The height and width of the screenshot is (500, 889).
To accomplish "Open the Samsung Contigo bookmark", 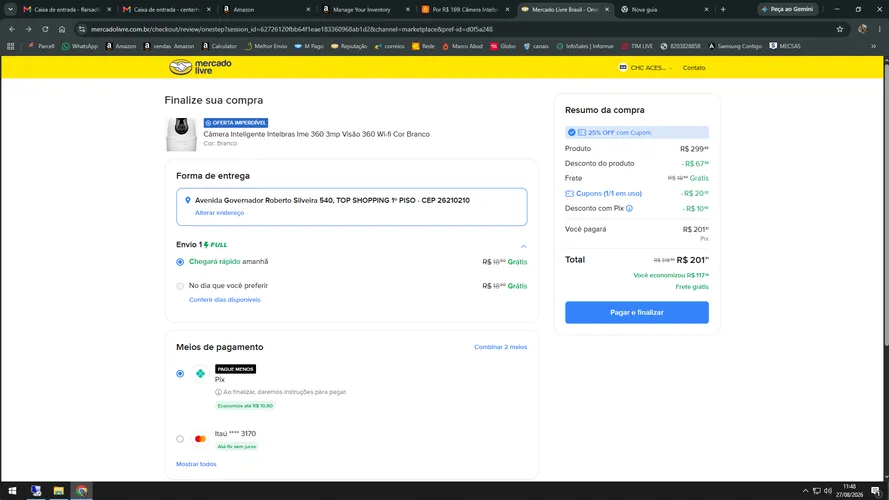I will click(x=735, y=46).
